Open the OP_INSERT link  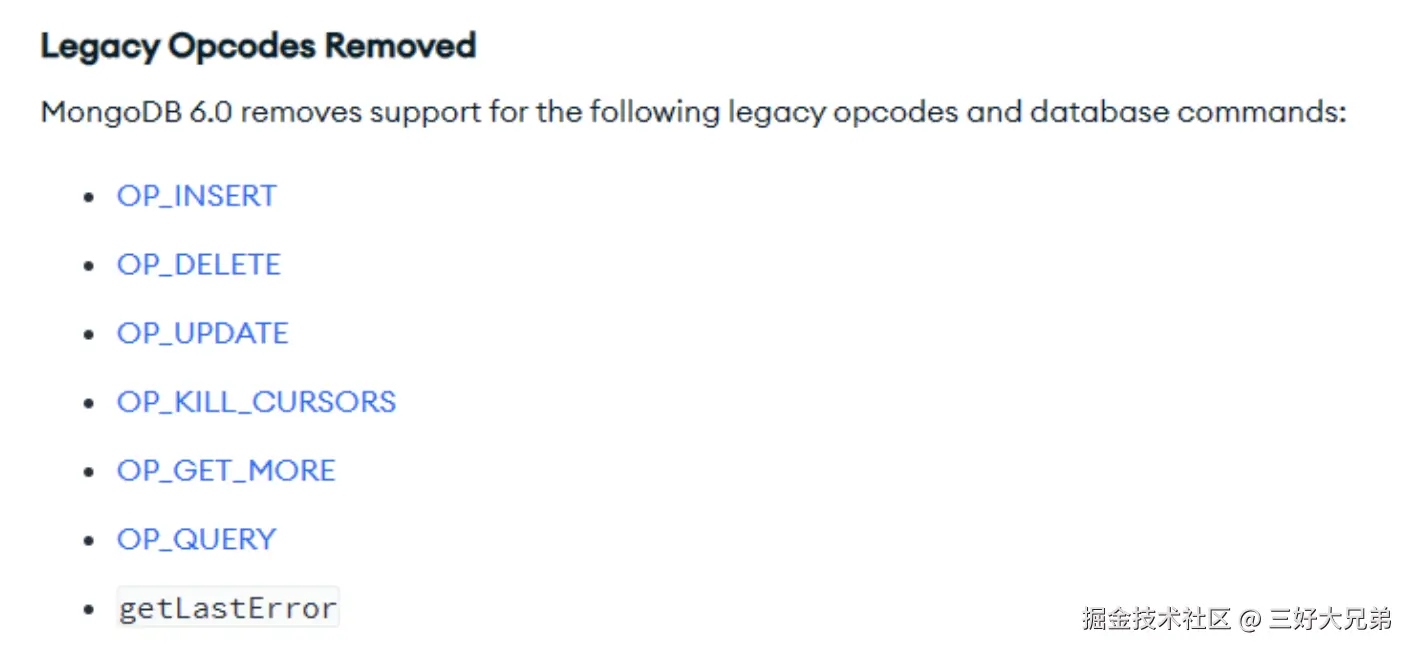(x=196, y=196)
